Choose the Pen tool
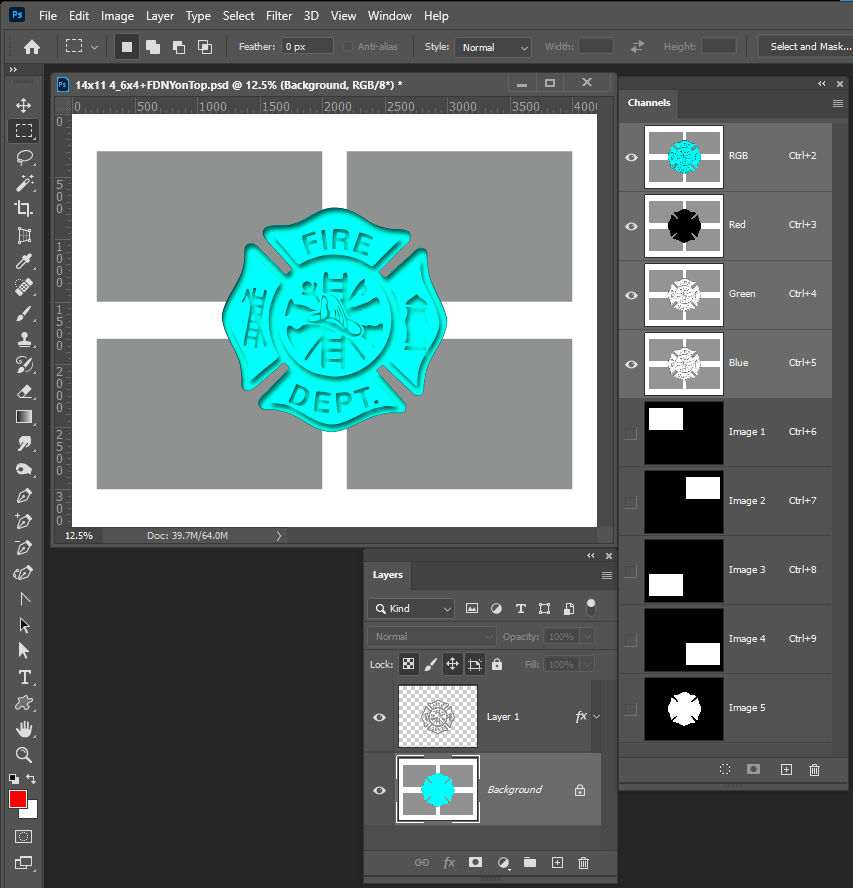This screenshot has height=888, width=853. (x=24, y=495)
